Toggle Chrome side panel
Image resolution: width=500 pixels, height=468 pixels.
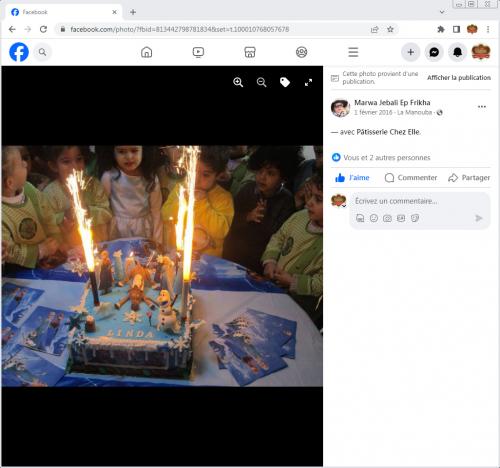[456, 29]
